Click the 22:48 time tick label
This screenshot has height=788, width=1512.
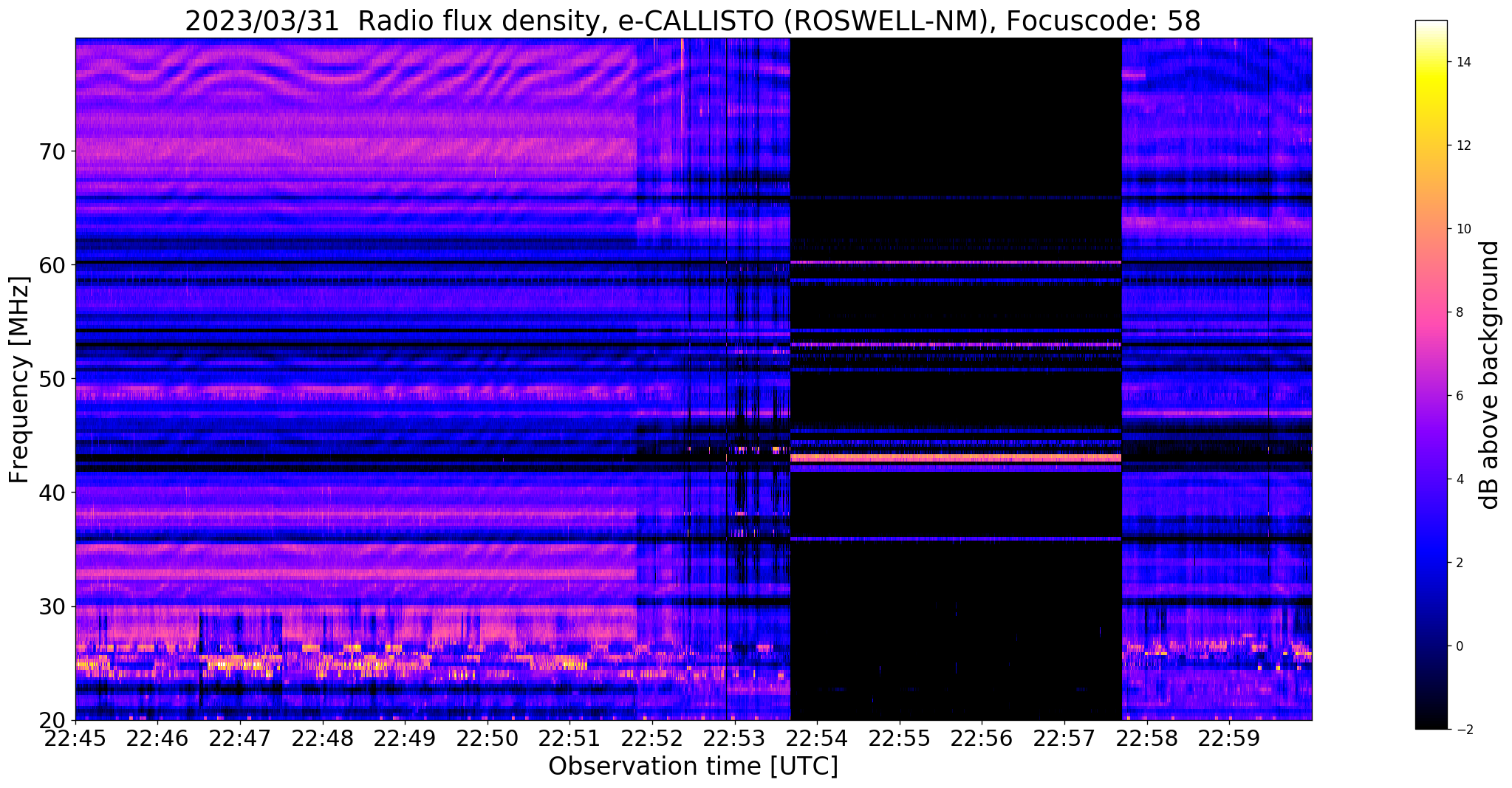pos(323,737)
